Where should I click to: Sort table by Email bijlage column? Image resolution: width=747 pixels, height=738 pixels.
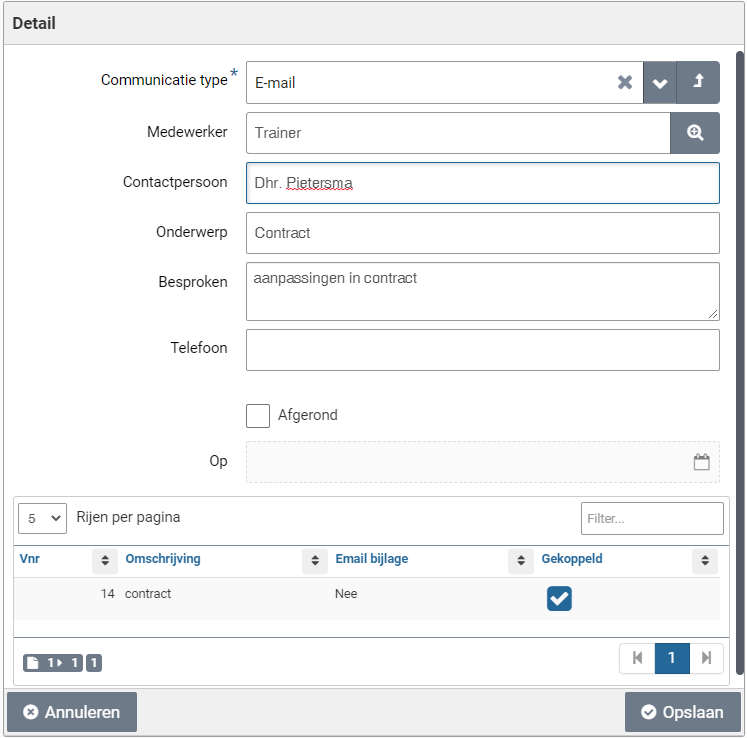[521, 561]
